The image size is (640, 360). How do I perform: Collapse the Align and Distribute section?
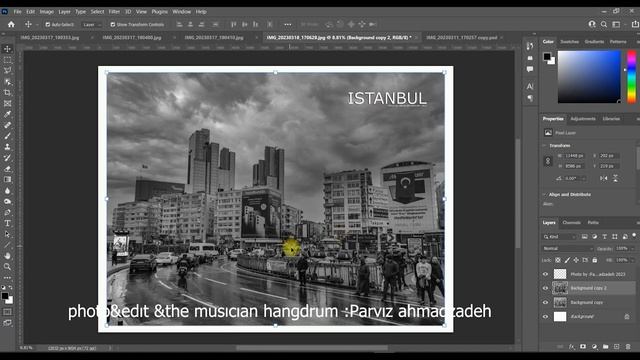coord(544,194)
